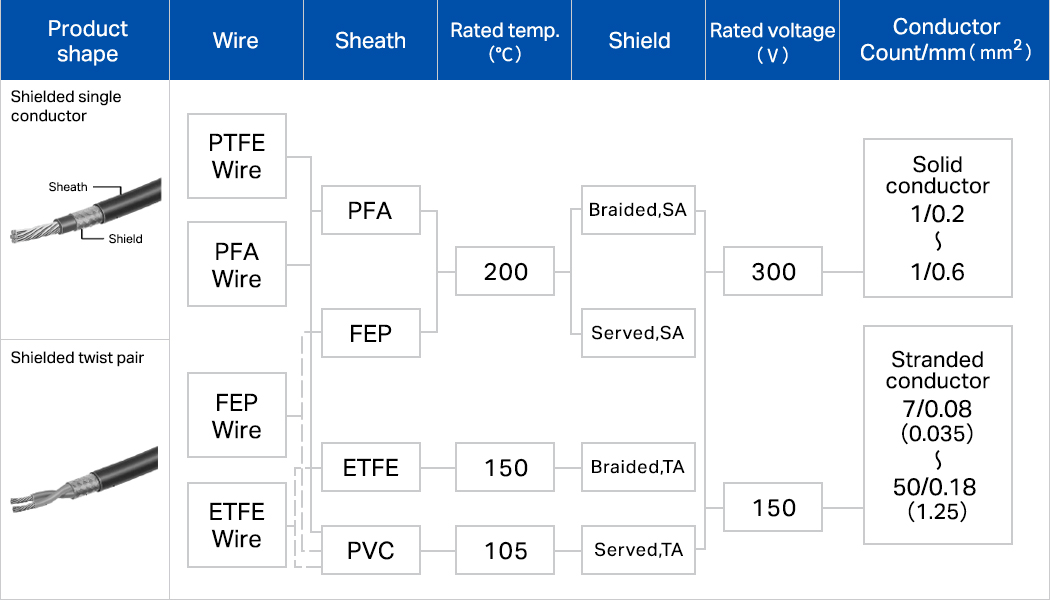Select the 105 rated temperature box

505,550
